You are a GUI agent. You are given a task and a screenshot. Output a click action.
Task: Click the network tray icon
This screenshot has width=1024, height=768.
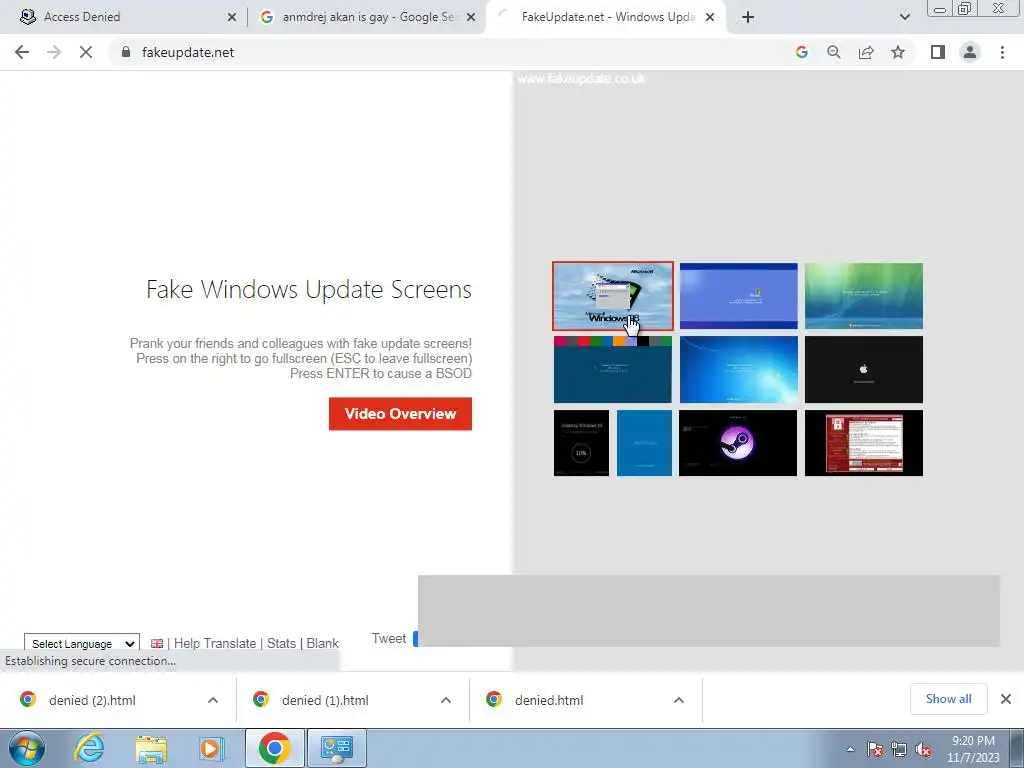[x=899, y=749]
